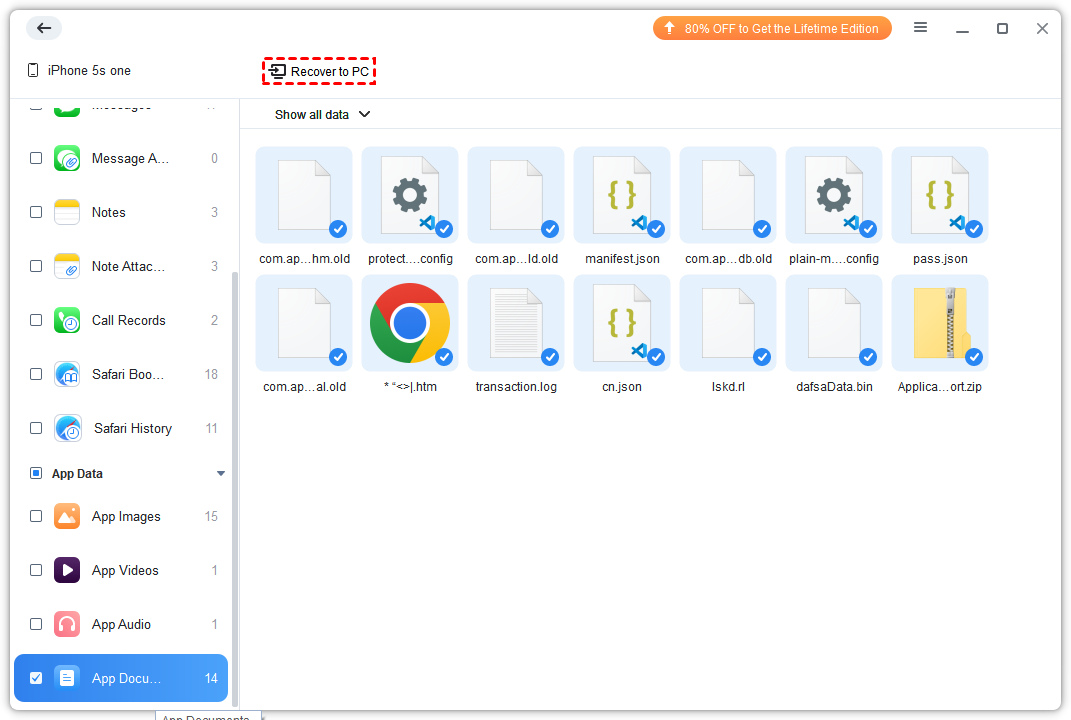Click the App Audio headphones icon
Screen dimensions: 1071x720
[67, 624]
